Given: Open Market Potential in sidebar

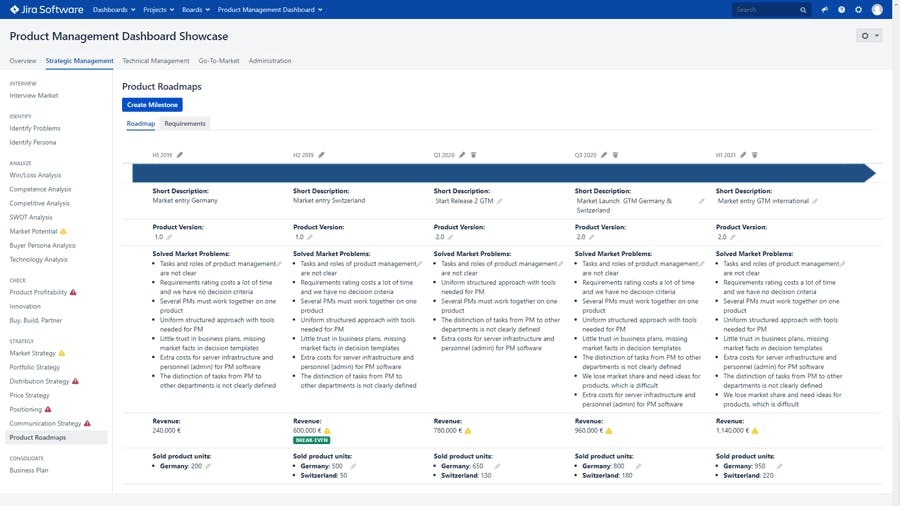Looking at the screenshot, I should 33,231.
